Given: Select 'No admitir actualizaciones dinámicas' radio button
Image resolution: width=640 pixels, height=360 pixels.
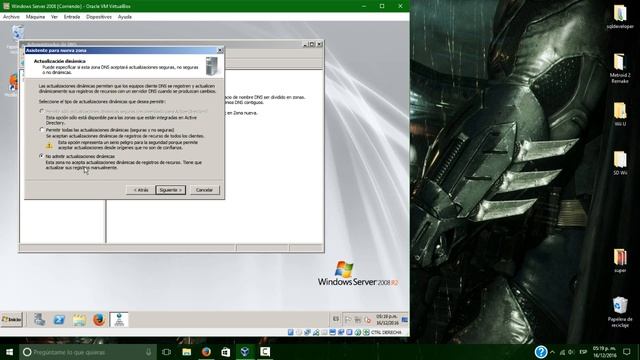Looking at the screenshot, I should pos(42,156).
